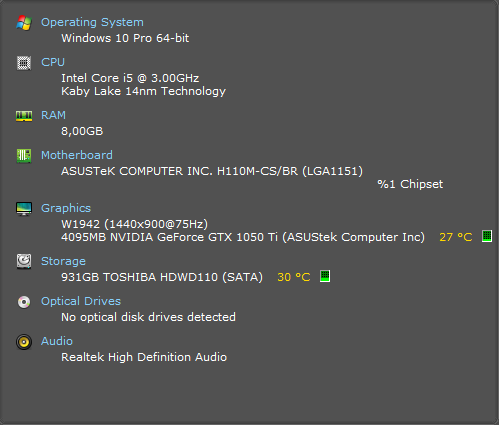Screen dimensions: 499x425
Task: Click the Windows logo Operating System icon
Action: pos(24,23)
